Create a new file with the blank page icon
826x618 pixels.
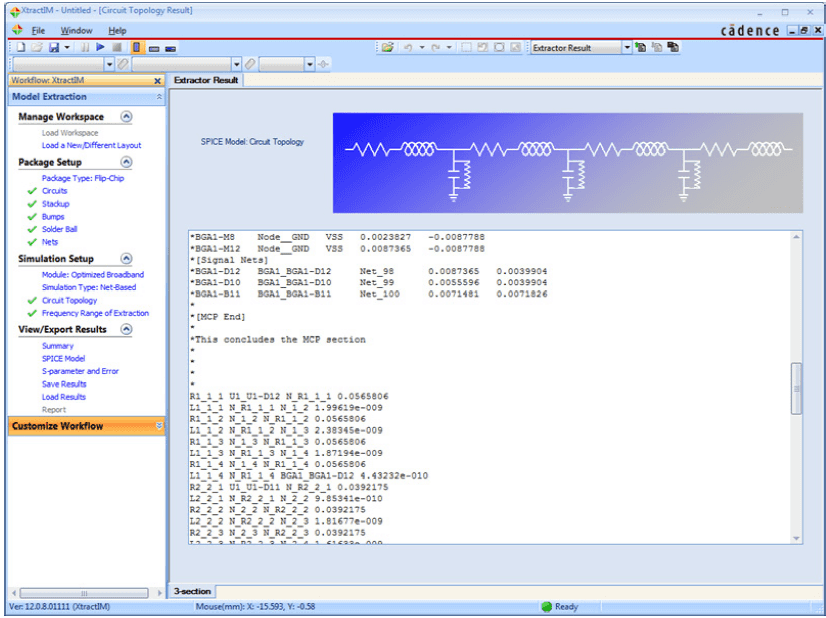tap(21, 47)
